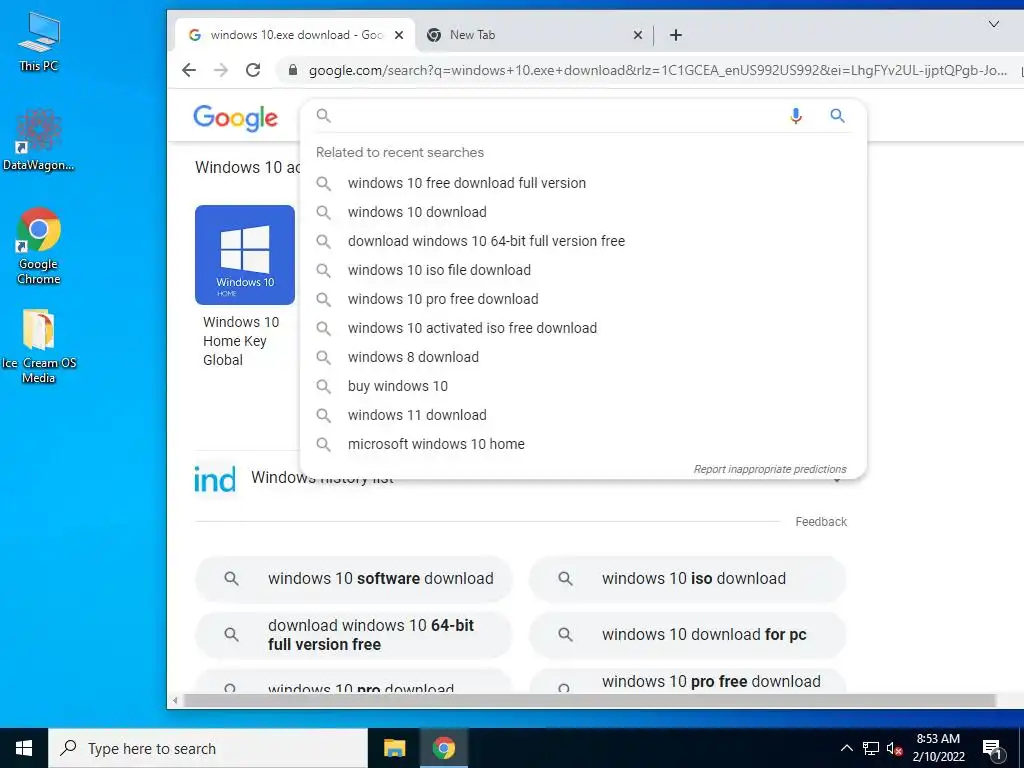Click related search 'download windows 10 64-bit full version free'
Screen dimensions: 1024x768
click(354, 635)
